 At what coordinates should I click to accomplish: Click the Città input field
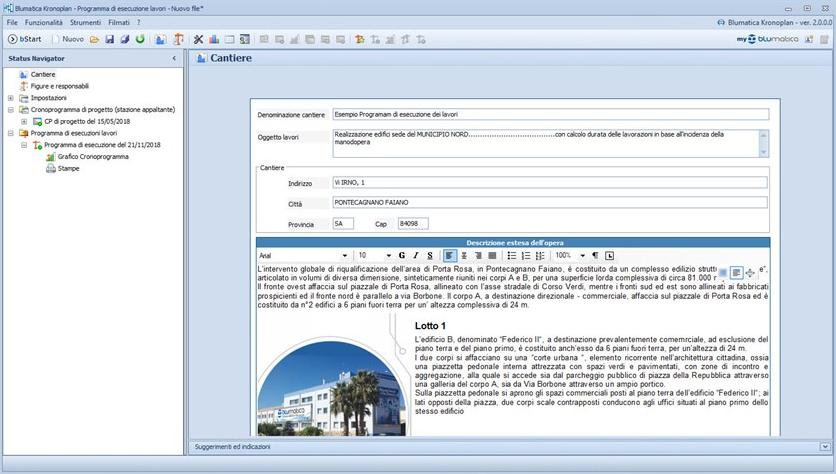(x=548, y=203)
